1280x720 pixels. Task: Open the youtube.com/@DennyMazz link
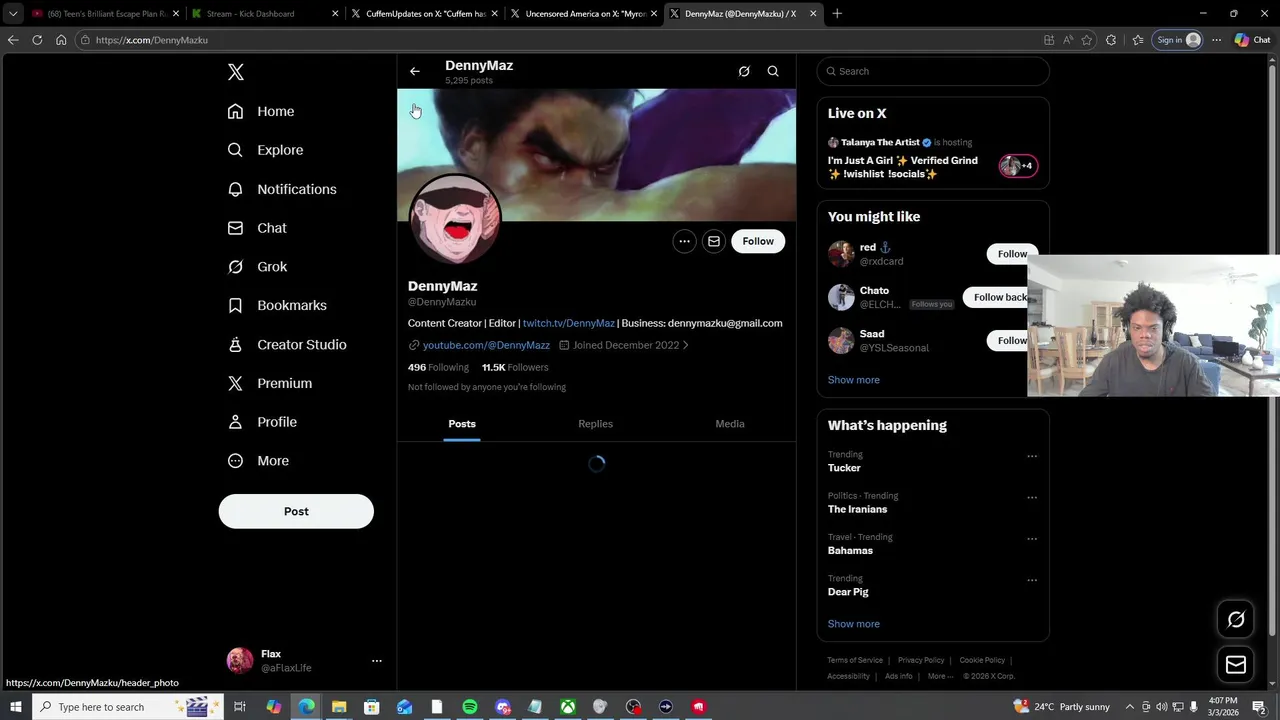[486, 345]
